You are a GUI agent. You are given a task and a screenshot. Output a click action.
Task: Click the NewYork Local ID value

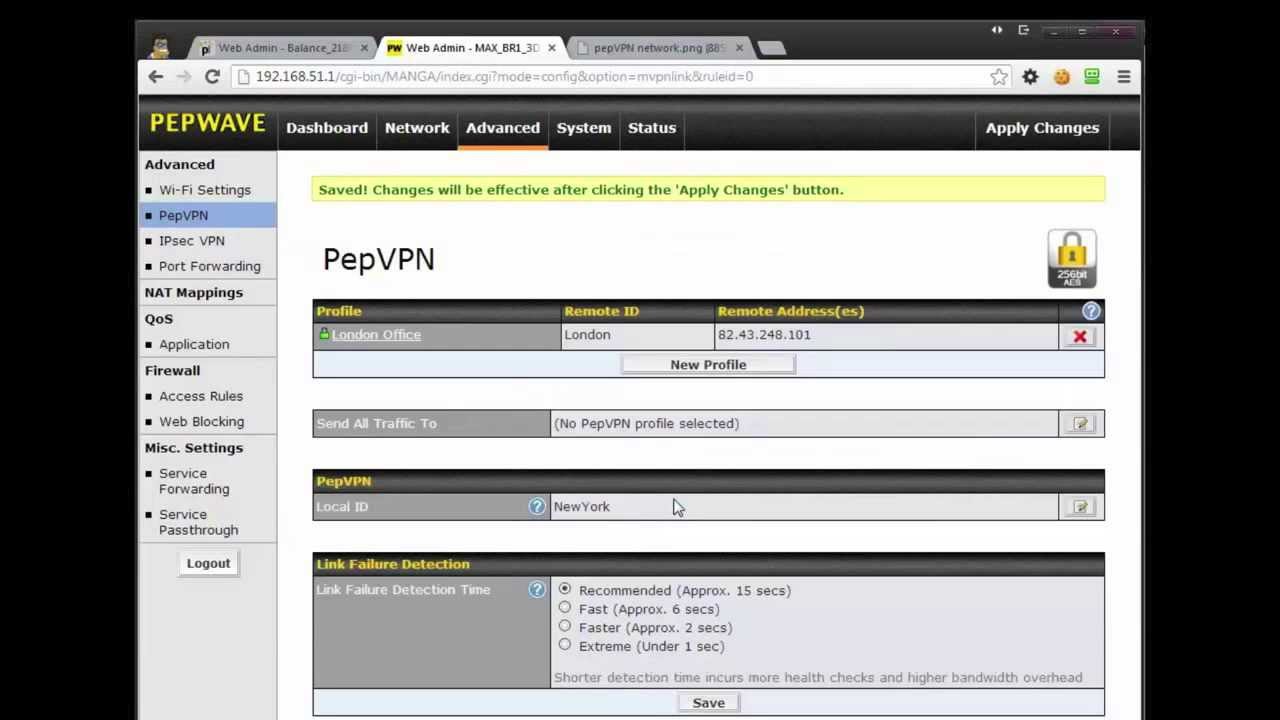[x=582, y=507]
